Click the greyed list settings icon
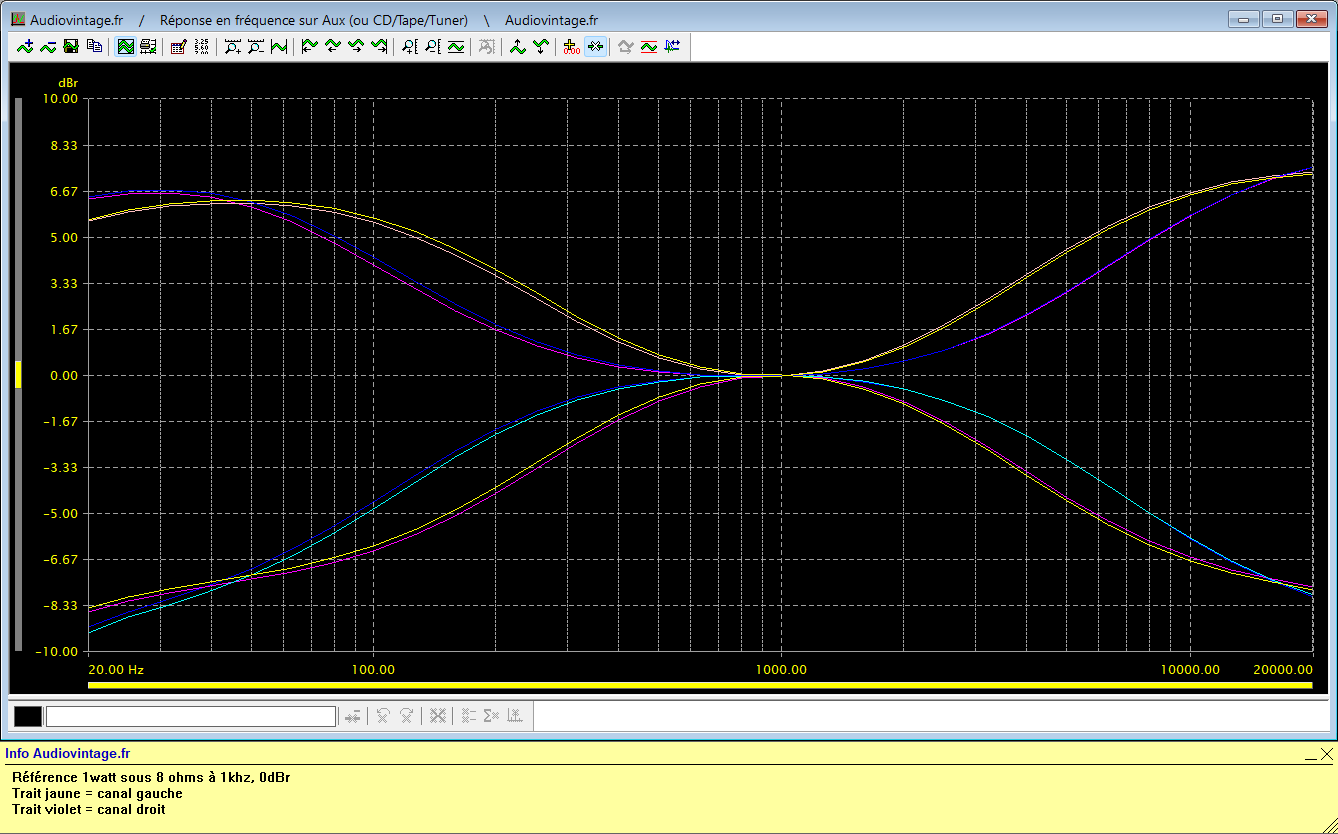The height and width of the screenshot is (834, 1338). [468, 716]
